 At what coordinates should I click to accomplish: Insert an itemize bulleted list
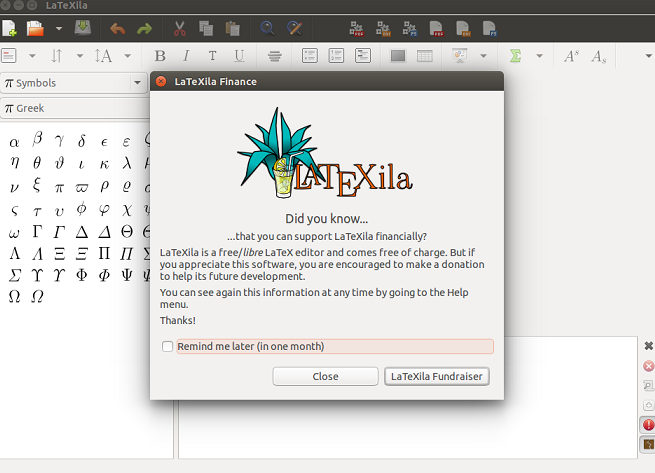[x=310, y=56]
